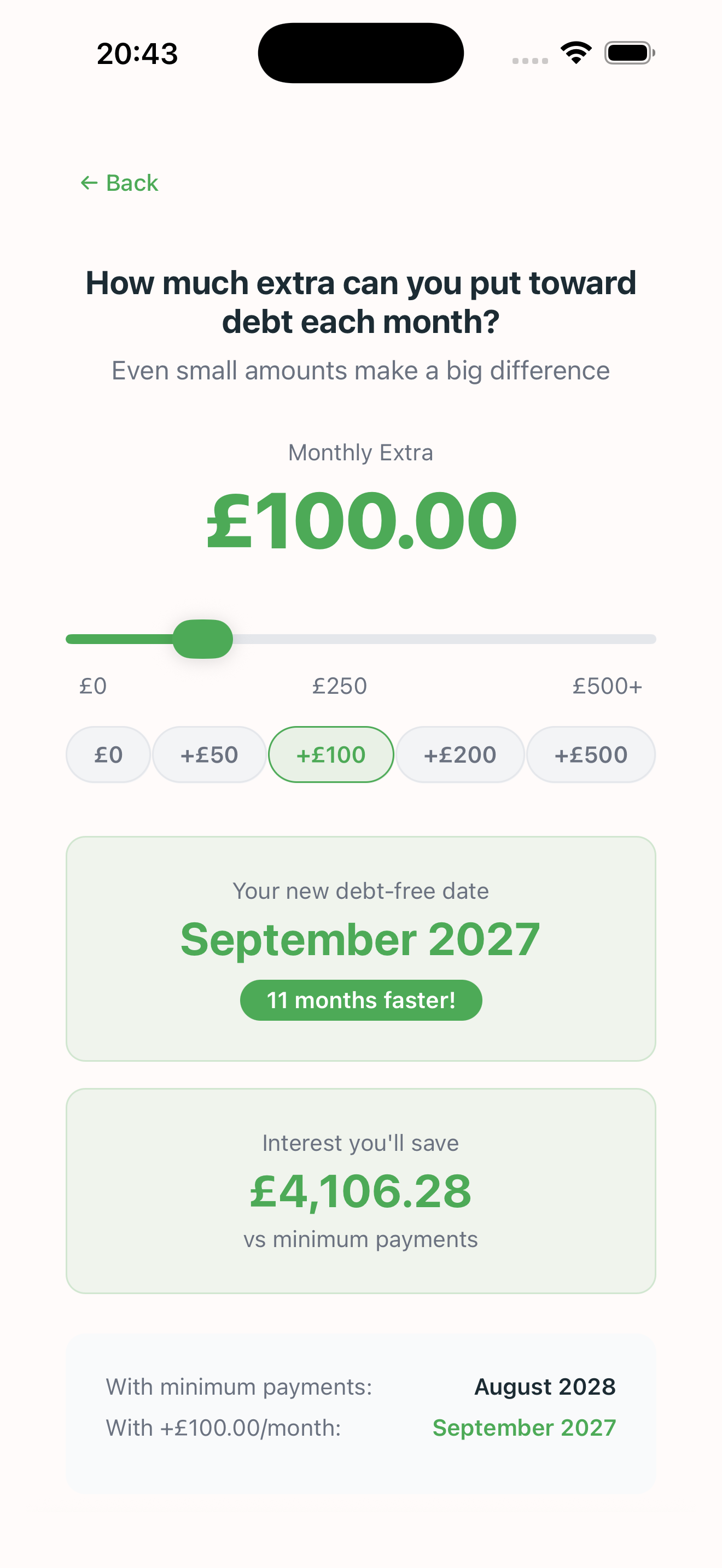This screenshot has width=722, height=1568.
Task: Tap the interest savings £4,106.28 card
Action: (x=361, y=1191)
